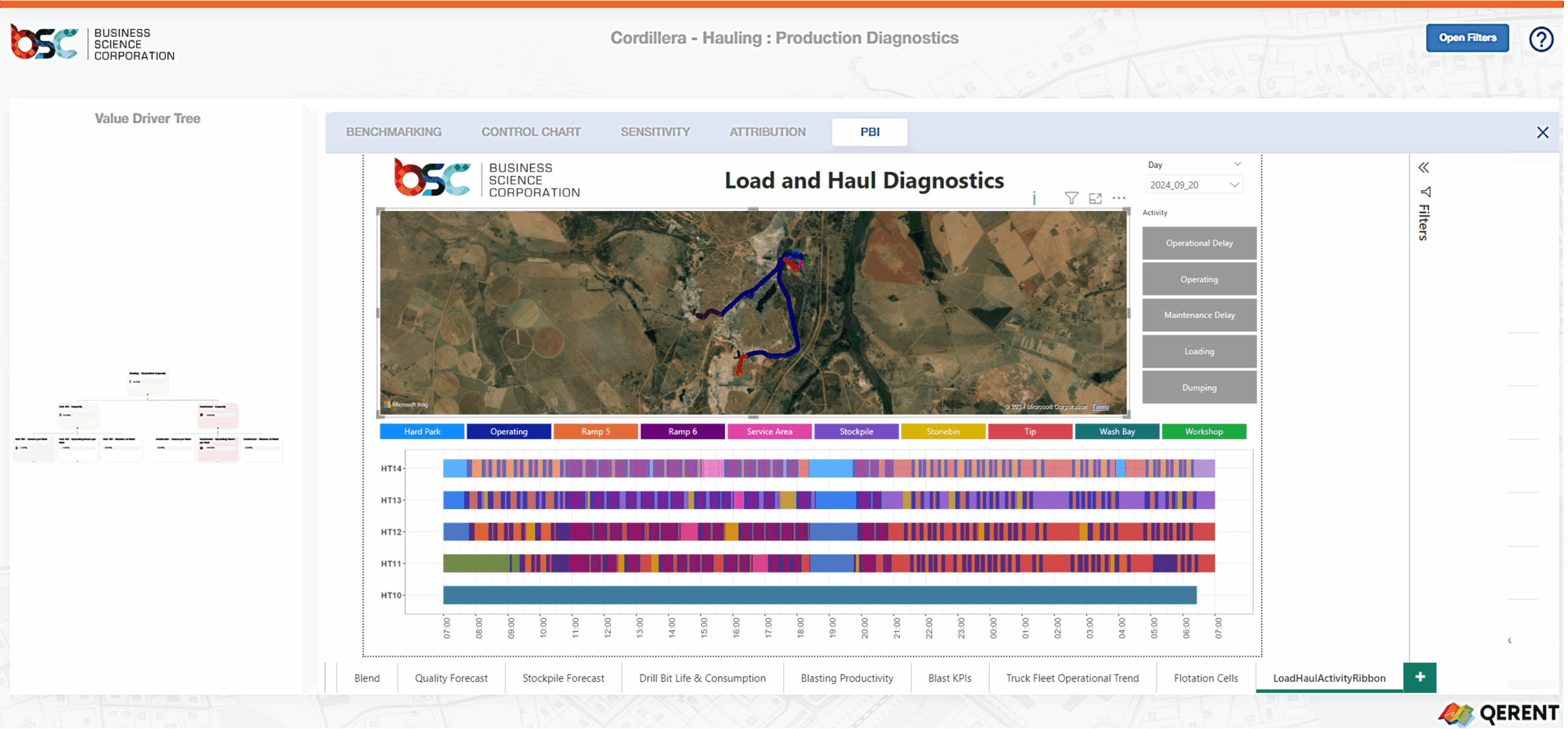This screenshot has height=729, width=1568.
Task: Collapse the Filters pane with double chevron
Action: point(1424,167)
